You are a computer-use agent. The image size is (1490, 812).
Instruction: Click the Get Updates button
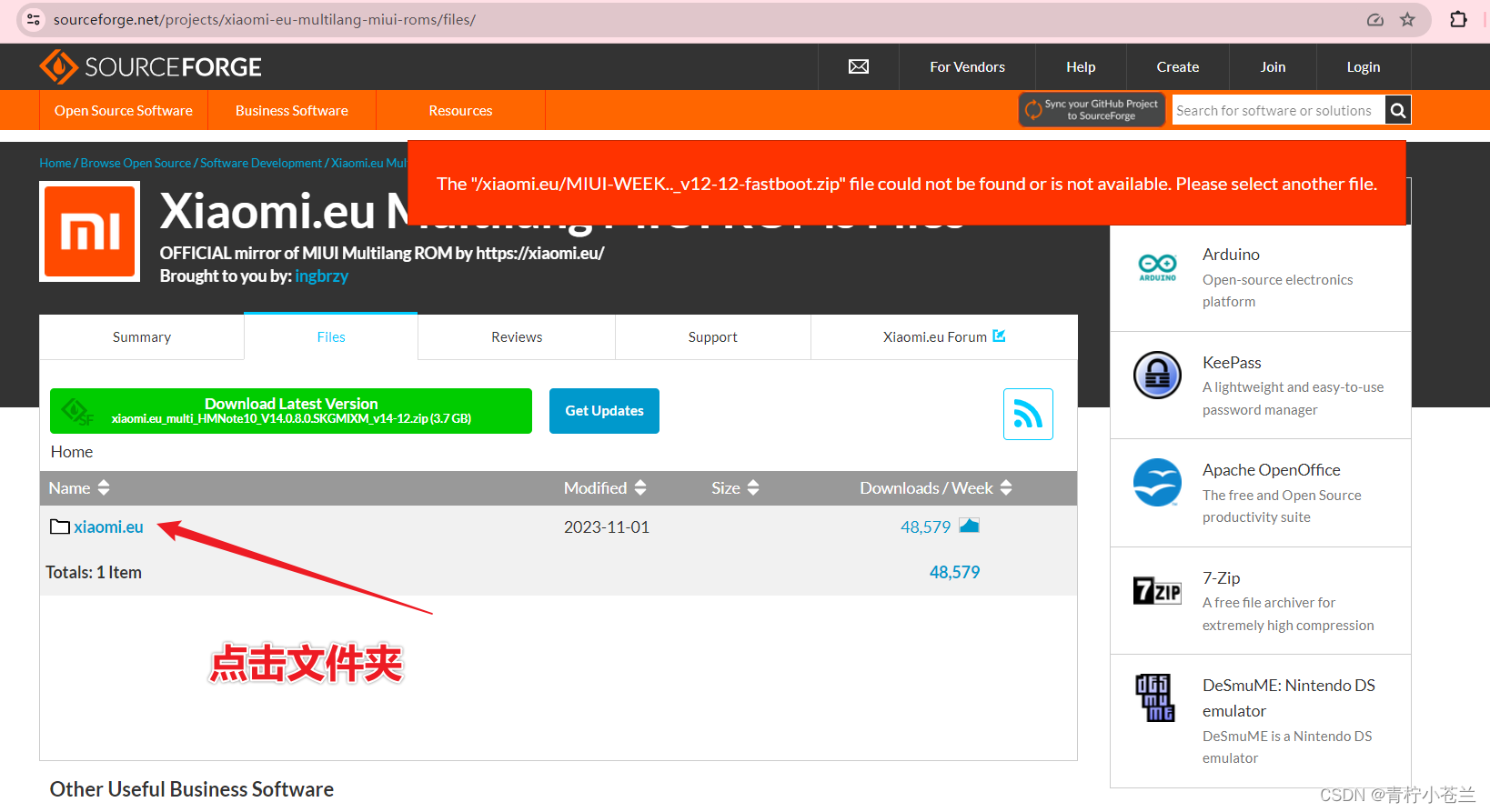604,411
